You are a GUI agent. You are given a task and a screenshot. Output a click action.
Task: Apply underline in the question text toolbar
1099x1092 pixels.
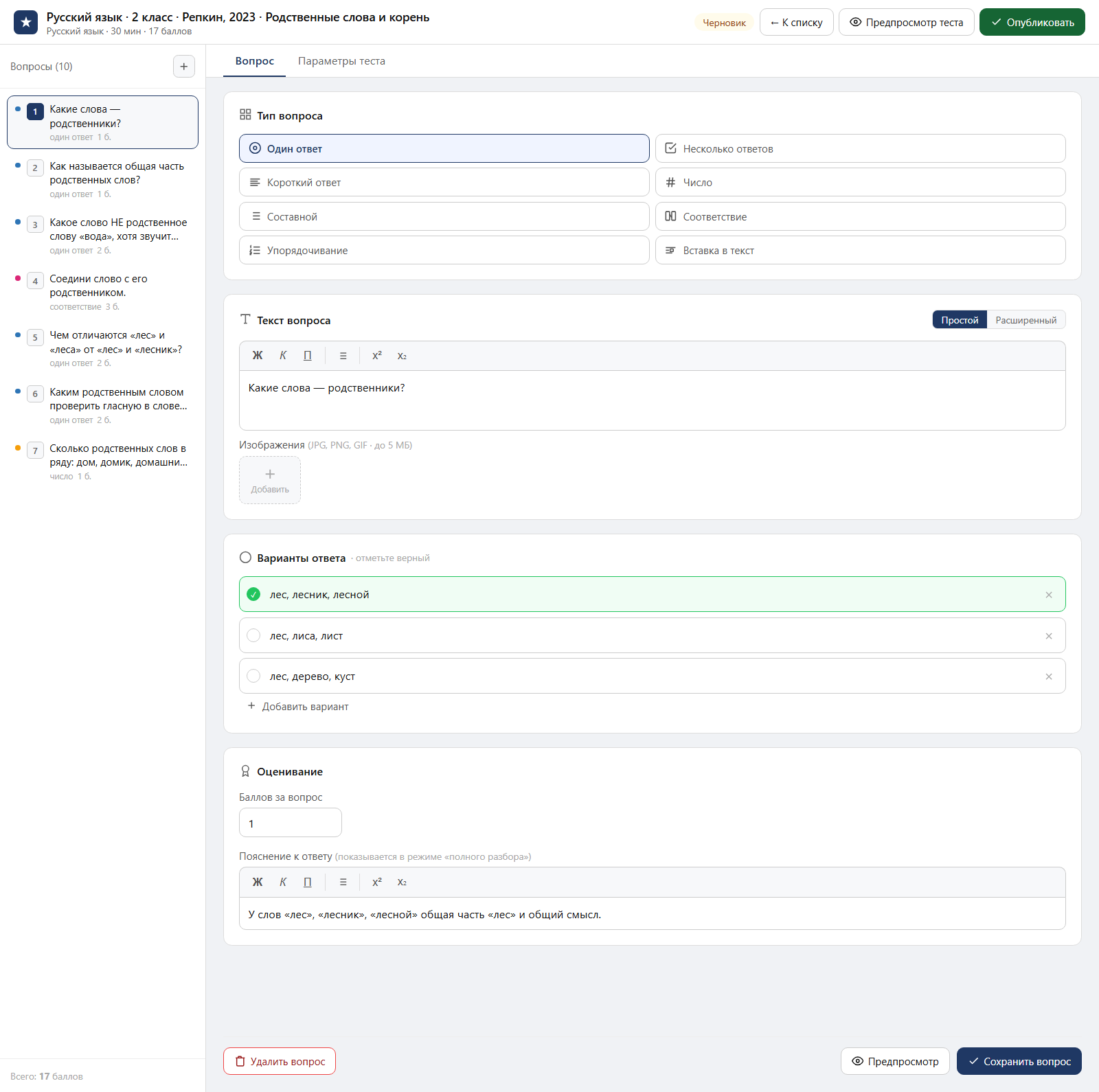click(308, 356)
